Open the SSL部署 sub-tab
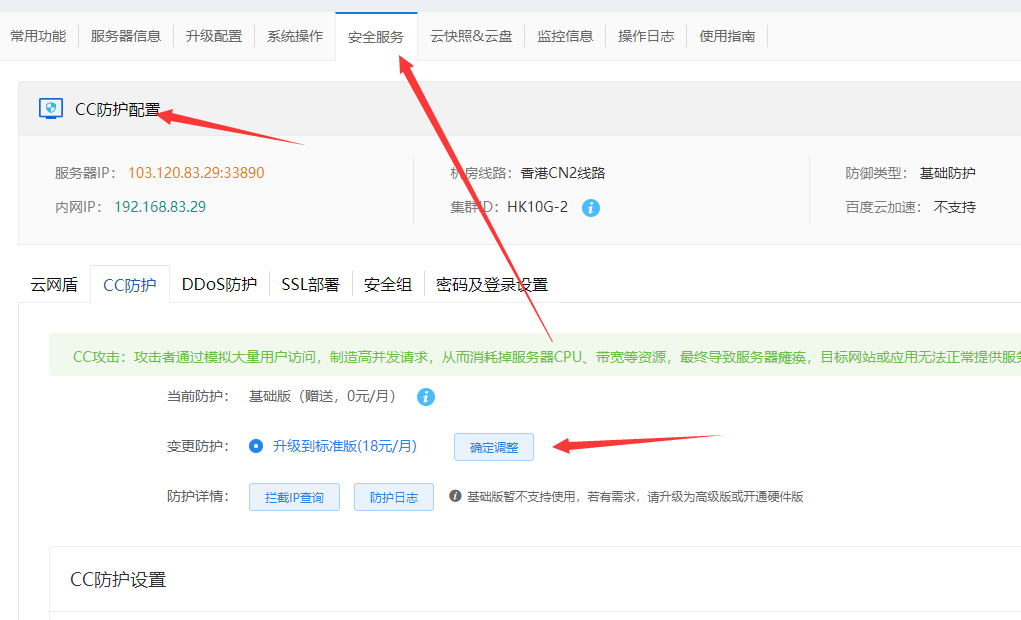Viewport: 1021px width, 620px height. point(310,285)
